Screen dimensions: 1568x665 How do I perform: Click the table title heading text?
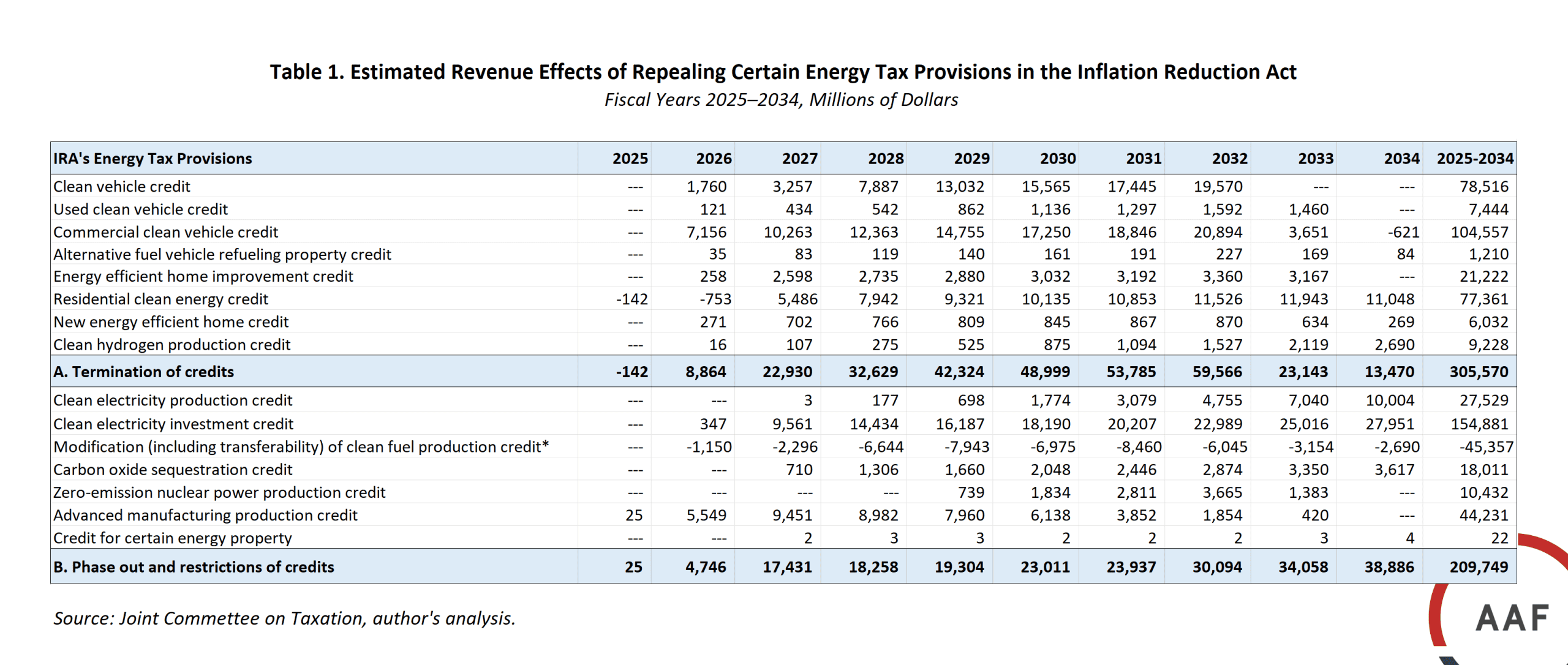click(783, 72)
